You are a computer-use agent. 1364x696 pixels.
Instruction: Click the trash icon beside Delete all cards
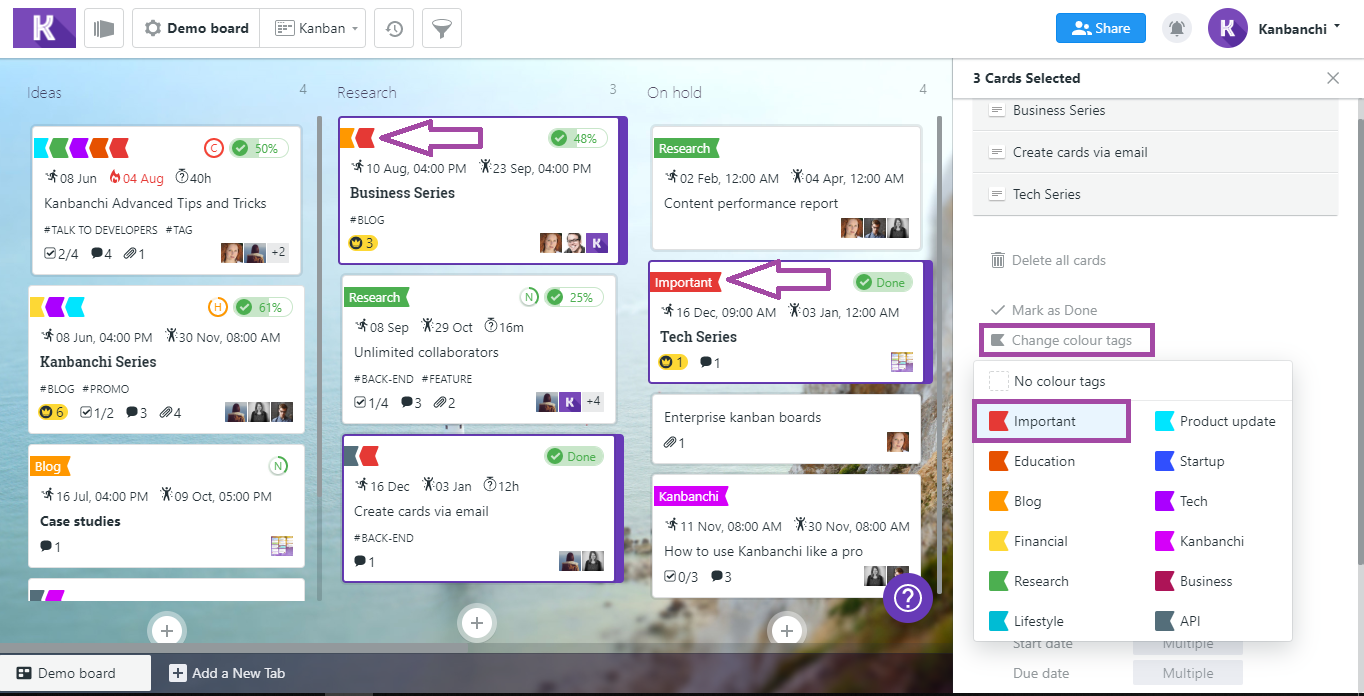pos(997,260)
